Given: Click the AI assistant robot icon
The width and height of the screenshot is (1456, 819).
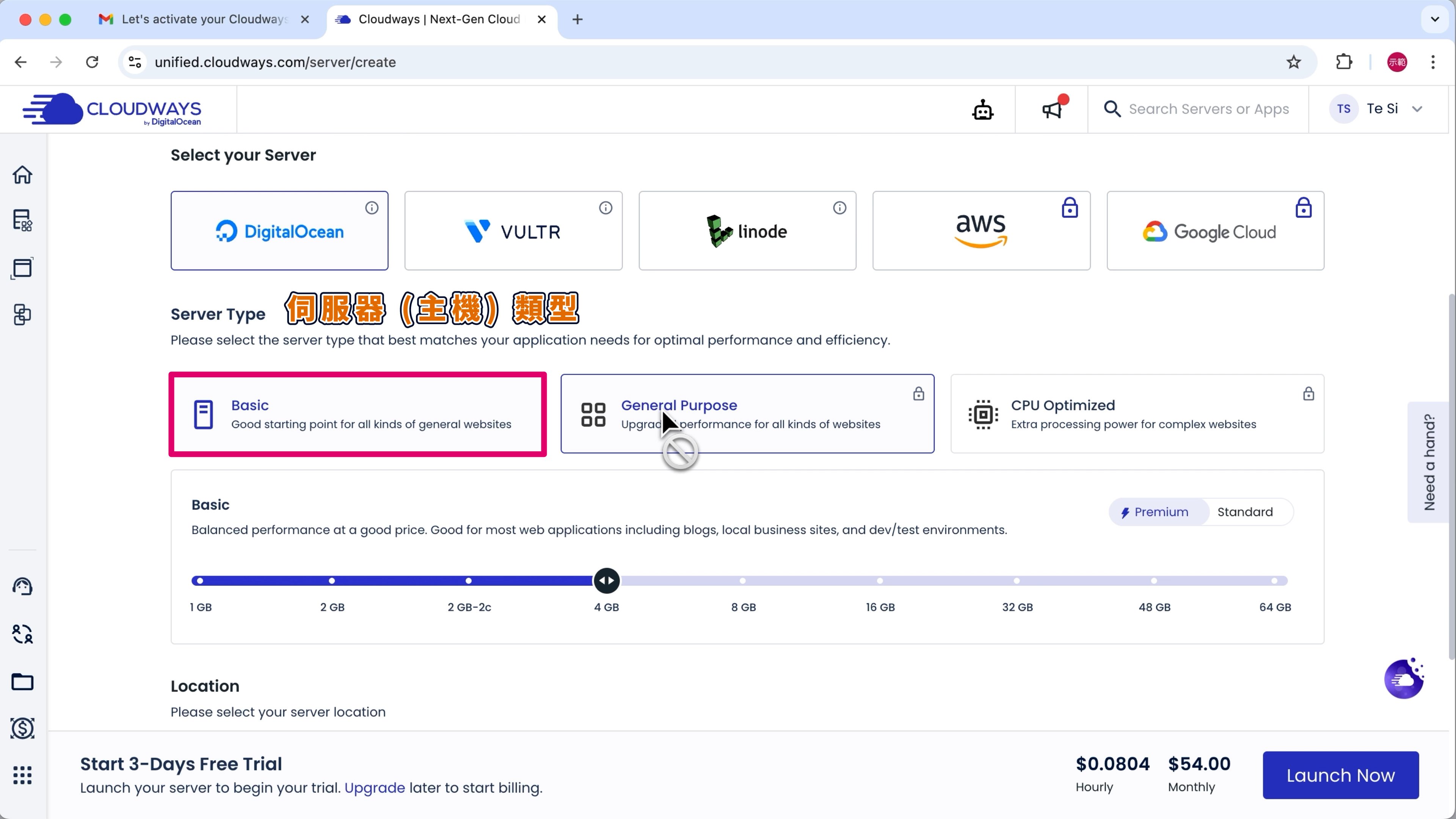Looking at the screenshot, I should pyautogui.click(x=982, y=110).
